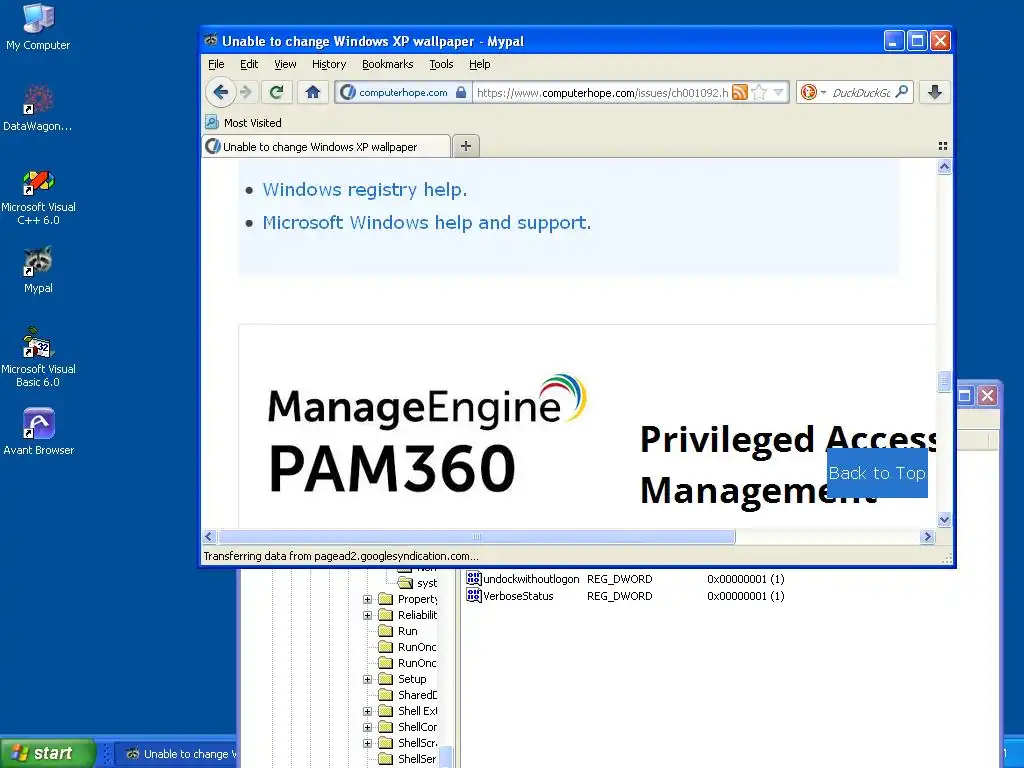The image size is (1024, 768).
Task: Click the Mypal raccoon icon in title bar
Action: (210, 40)
